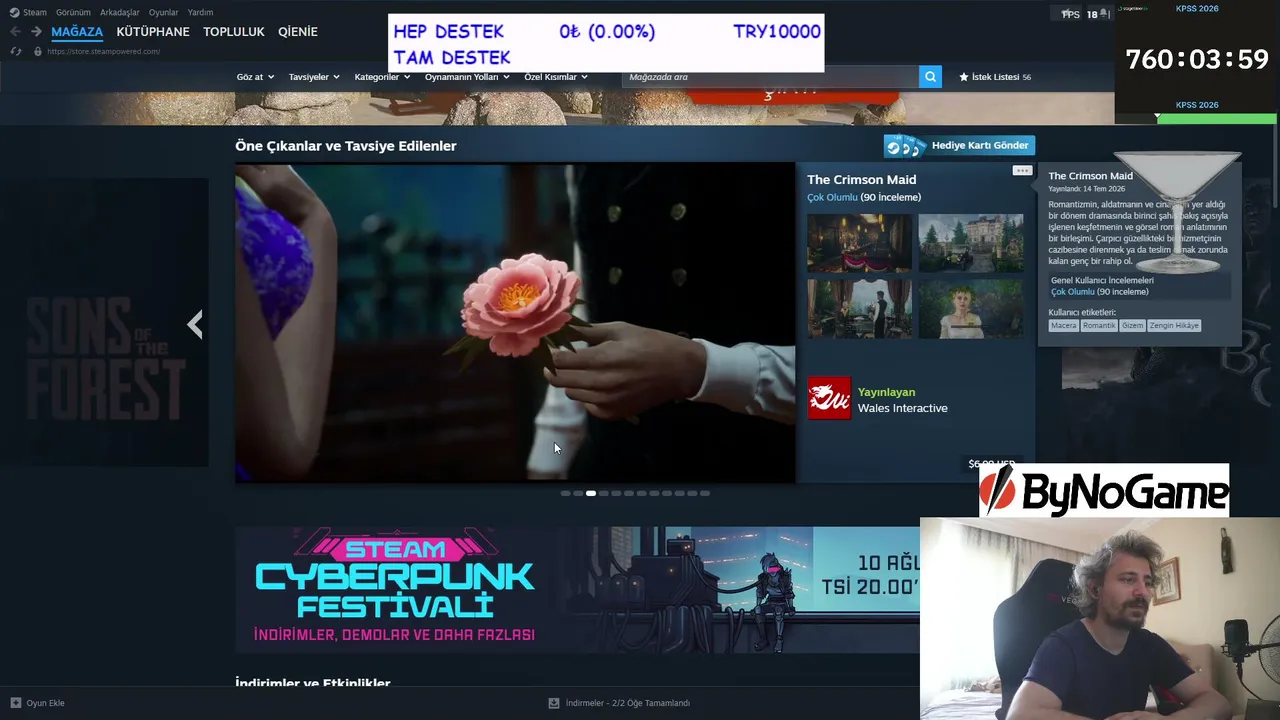Go back with the left navigation arrow
Image resolution: width=1280 pixels, height=720 pixels.
click(x=15, y=31)
